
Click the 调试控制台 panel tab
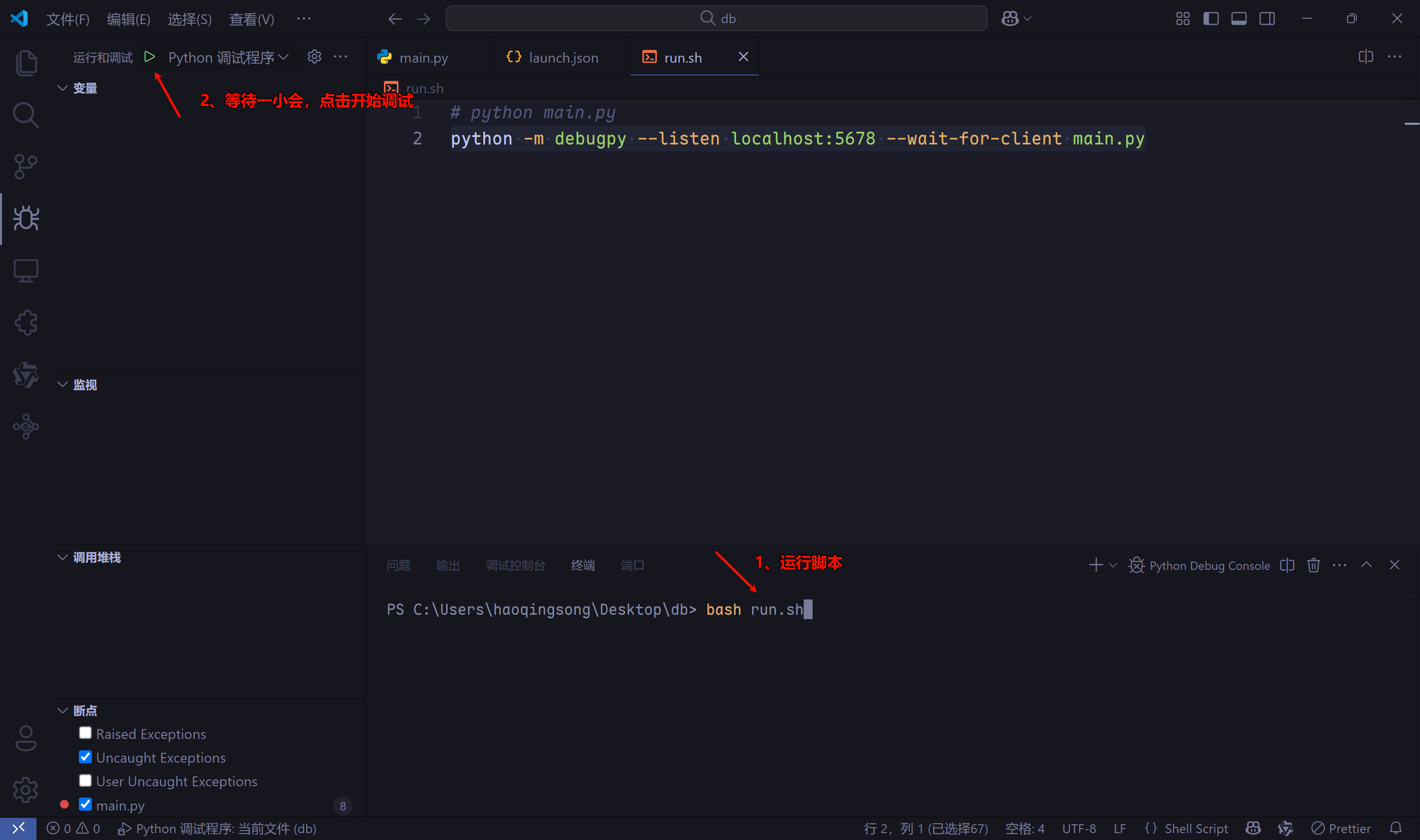(x=515, y=565)
